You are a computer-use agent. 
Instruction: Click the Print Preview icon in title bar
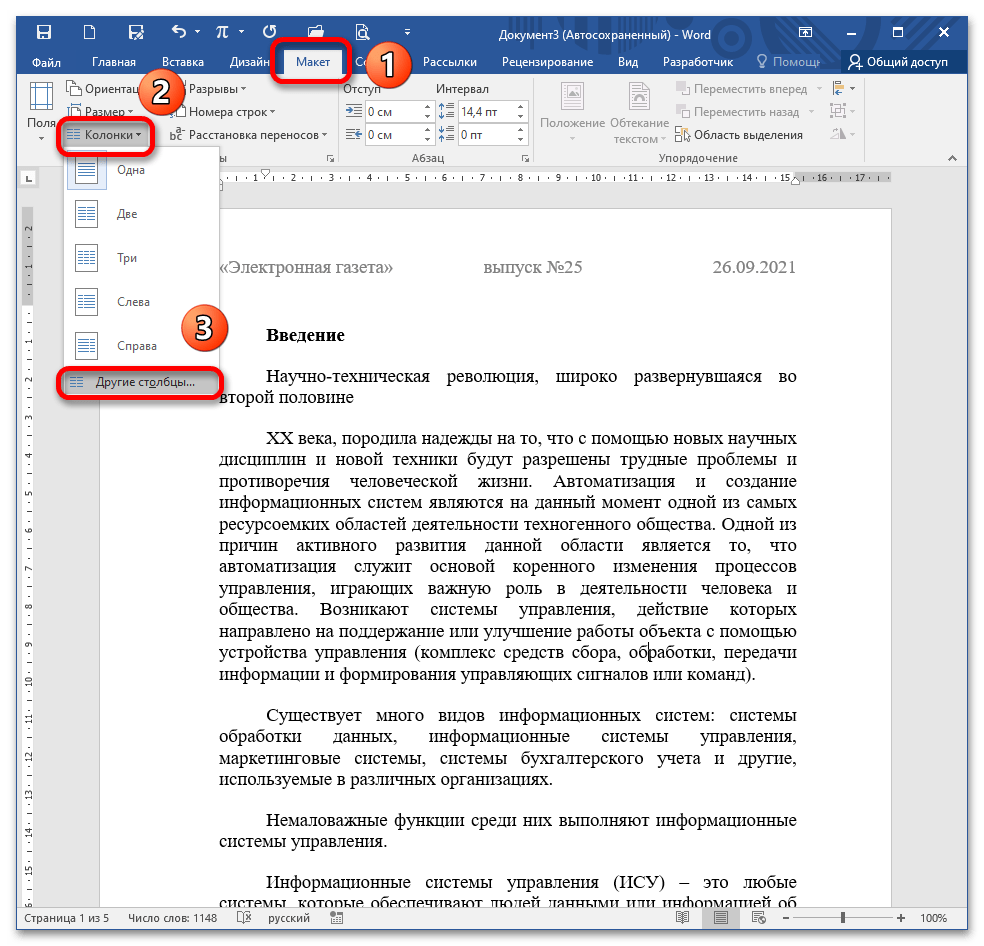click(x=363, y=34)
